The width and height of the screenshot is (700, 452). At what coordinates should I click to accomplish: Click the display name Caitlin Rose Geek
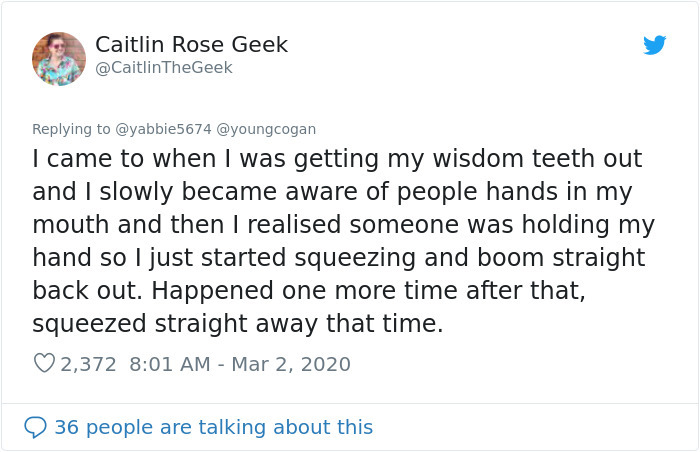point(191,44)
